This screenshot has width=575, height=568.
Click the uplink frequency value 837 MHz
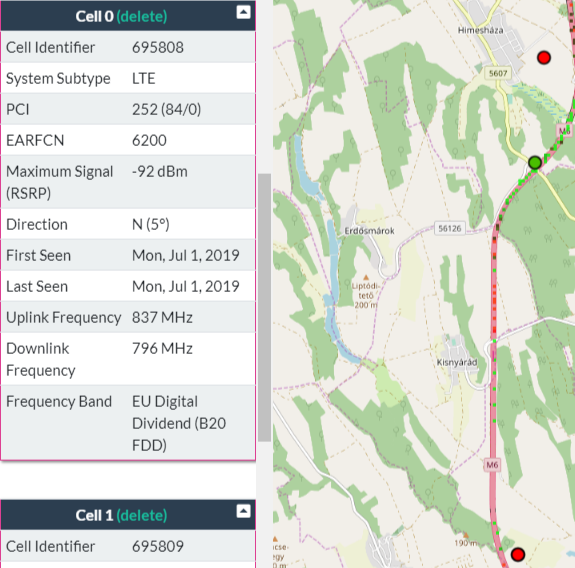pos(162,318)
